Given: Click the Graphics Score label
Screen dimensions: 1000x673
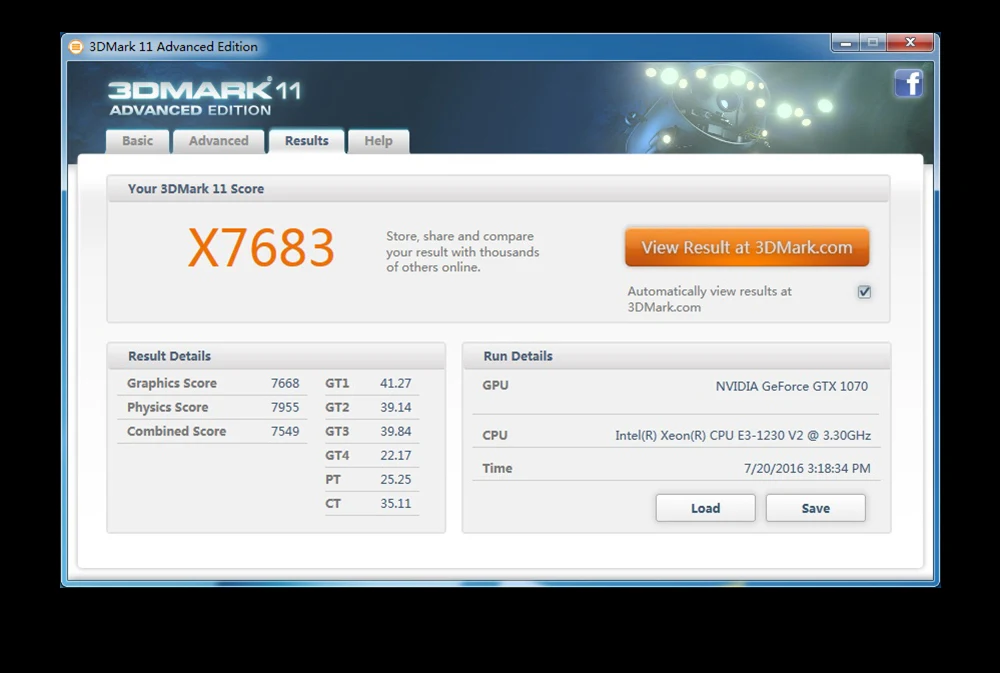Looking at the screenshot, I should [172, 383].
